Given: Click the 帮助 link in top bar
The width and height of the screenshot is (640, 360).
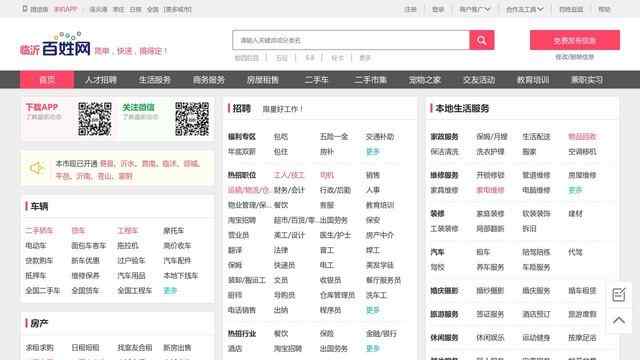Looking at the screenshot, I should point(604,9).
